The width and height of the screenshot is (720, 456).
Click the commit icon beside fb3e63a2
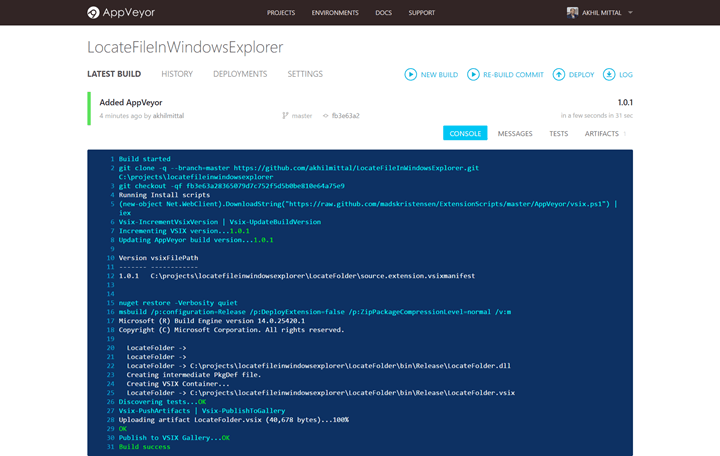click(326, 116)
